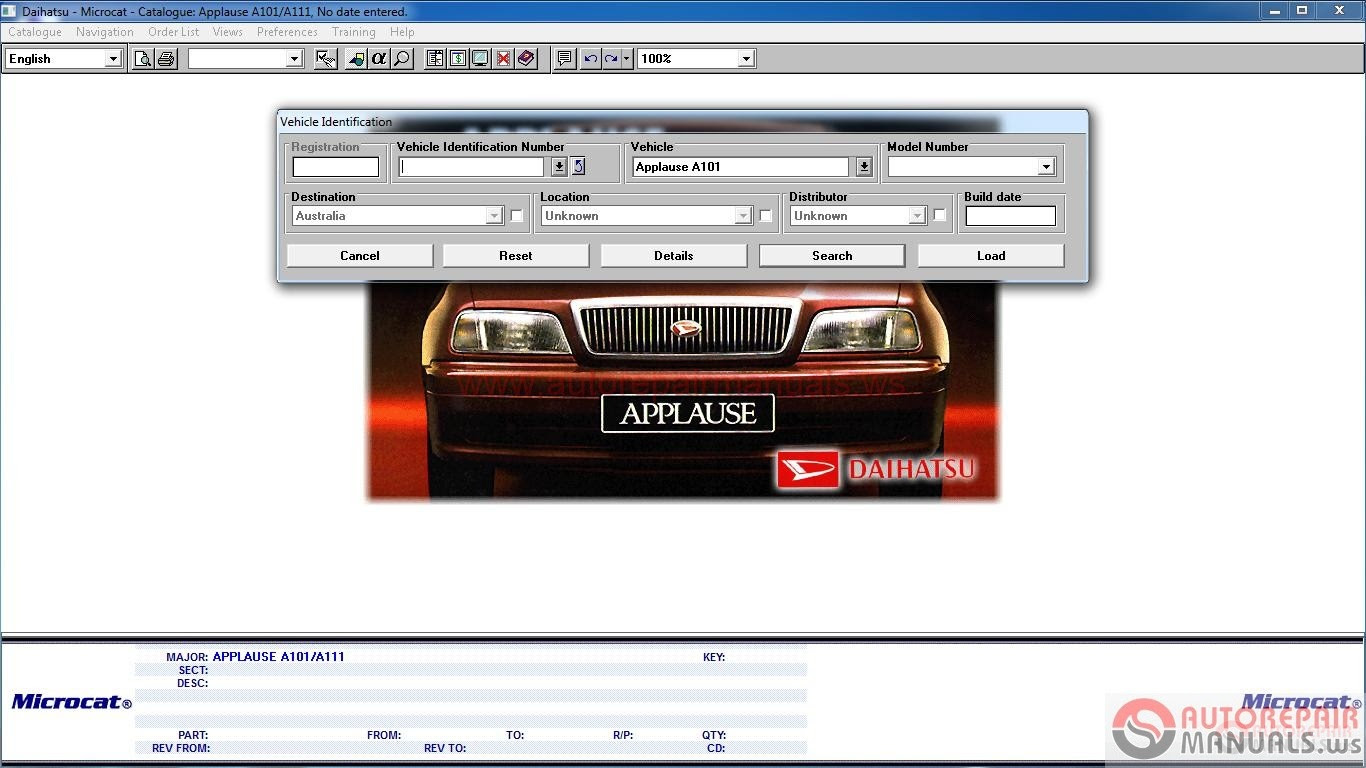Click the Applause A101 vehicle text field

tap(740, 167)
